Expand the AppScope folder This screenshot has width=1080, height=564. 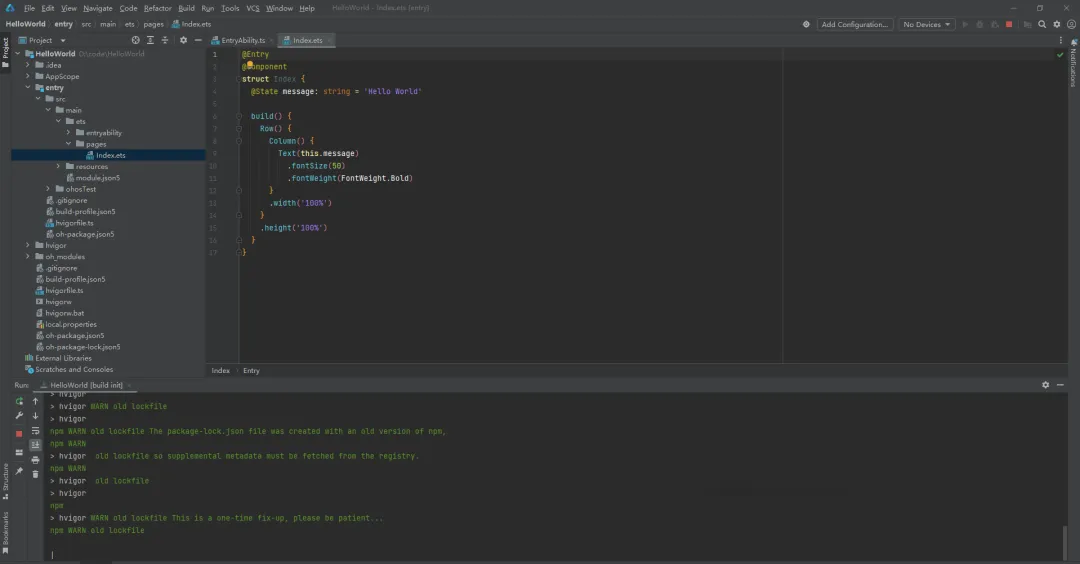pos(28,76)
